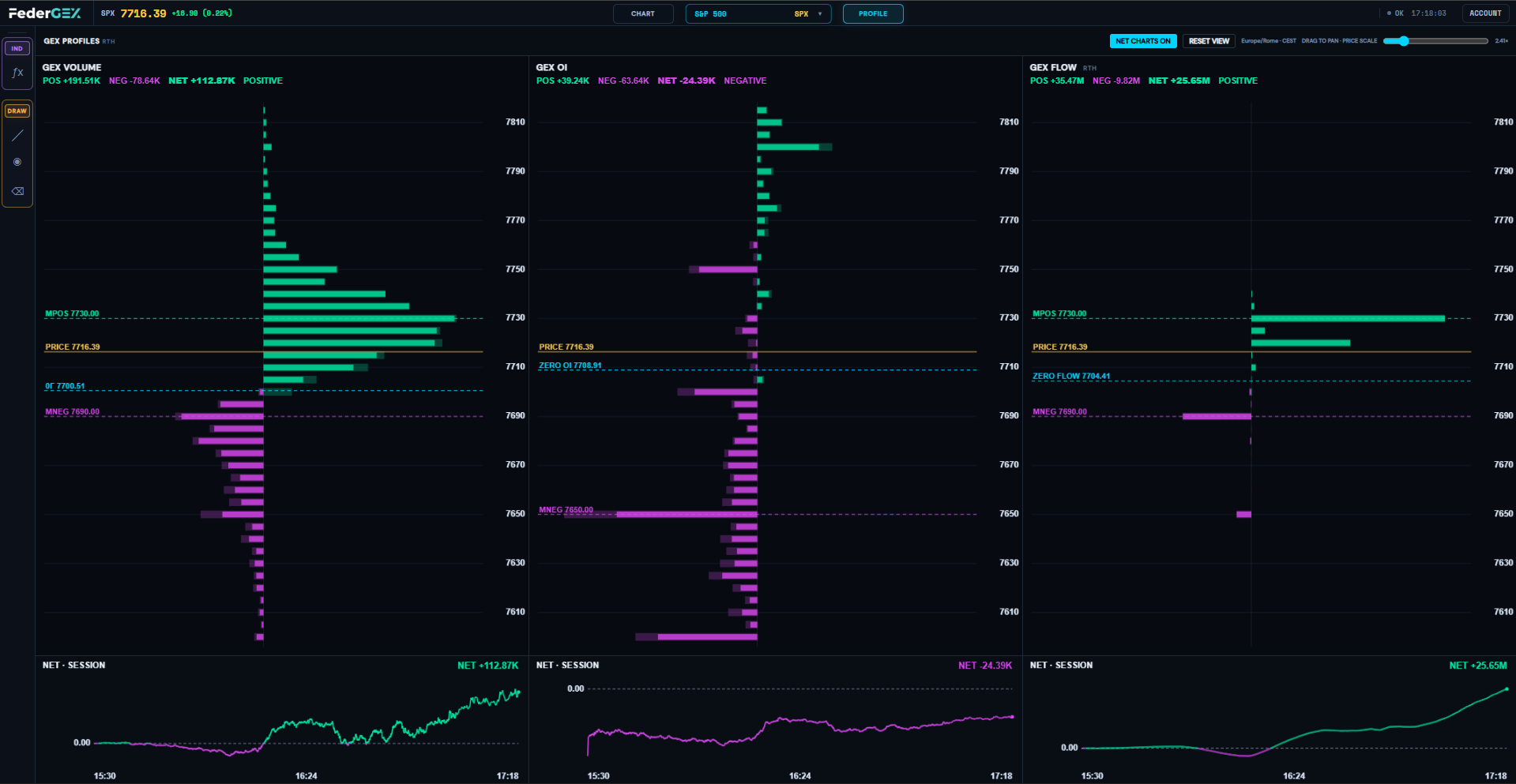Click the 2.41× price scale value

(x=1501, y=41)
